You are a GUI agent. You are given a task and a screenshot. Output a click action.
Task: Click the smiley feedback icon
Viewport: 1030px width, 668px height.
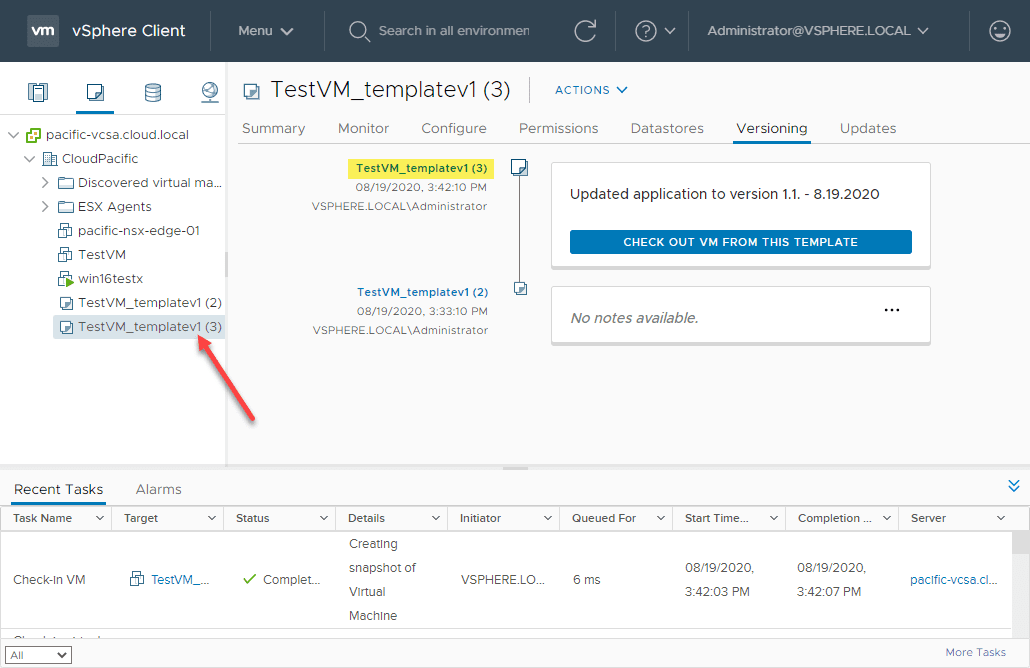point(999,31)
